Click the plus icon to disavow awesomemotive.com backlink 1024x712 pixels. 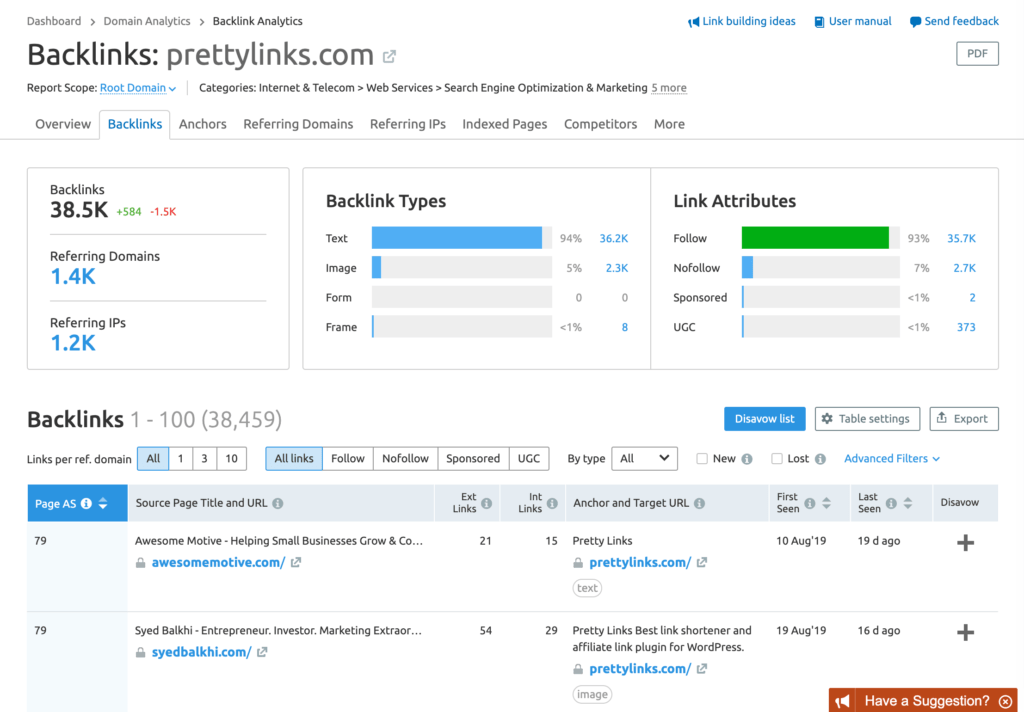tap(964, 542)
